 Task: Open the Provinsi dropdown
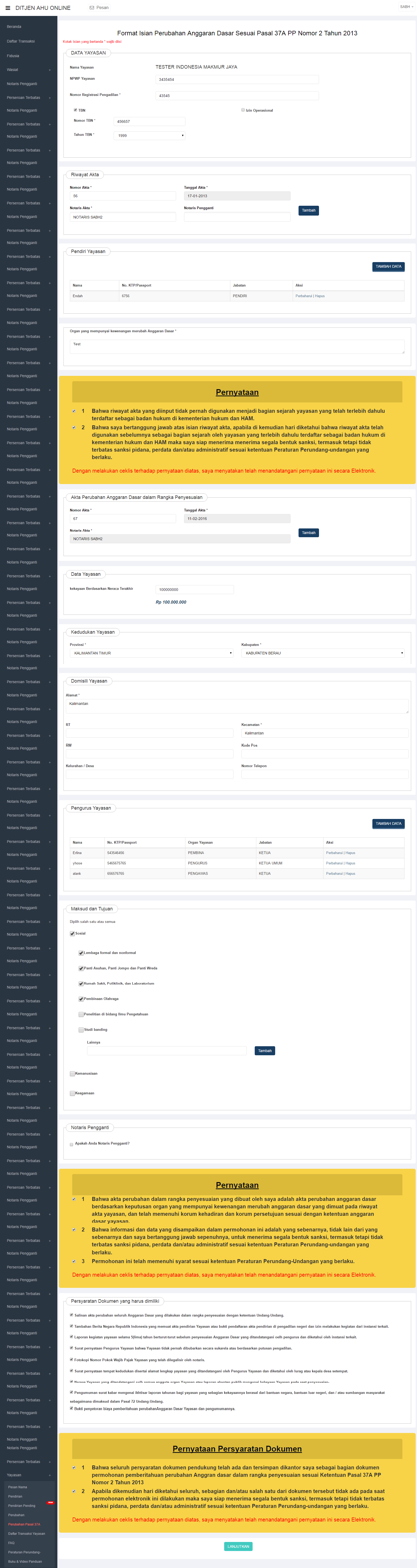(x=151, y=653)
